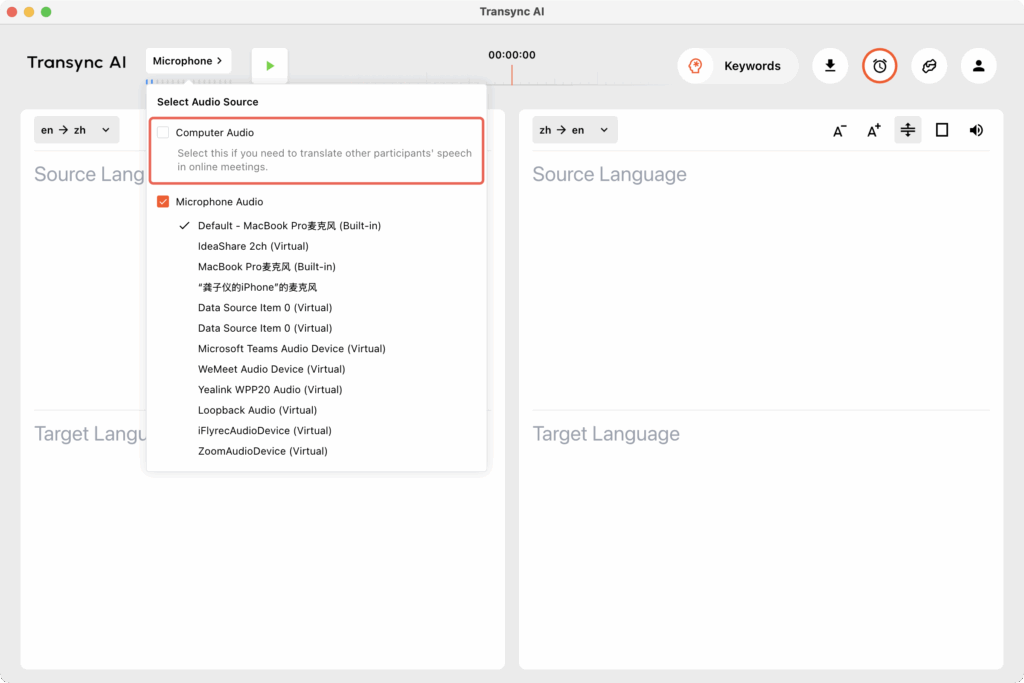Open the user profile account icon
The width and height of the screenshot is (1024, 683).
978,66
